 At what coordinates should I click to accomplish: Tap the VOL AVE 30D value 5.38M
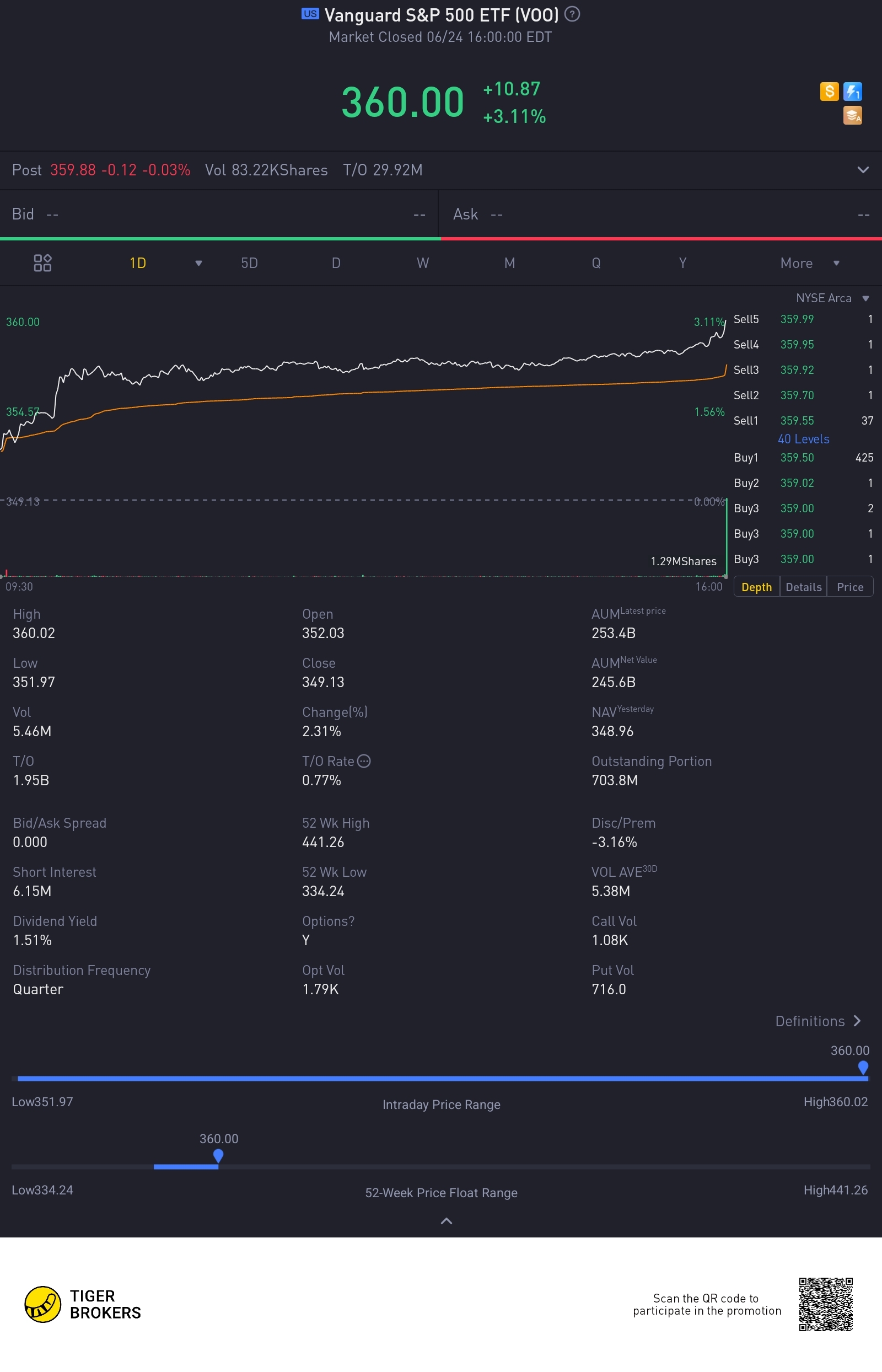click(611, 891)
